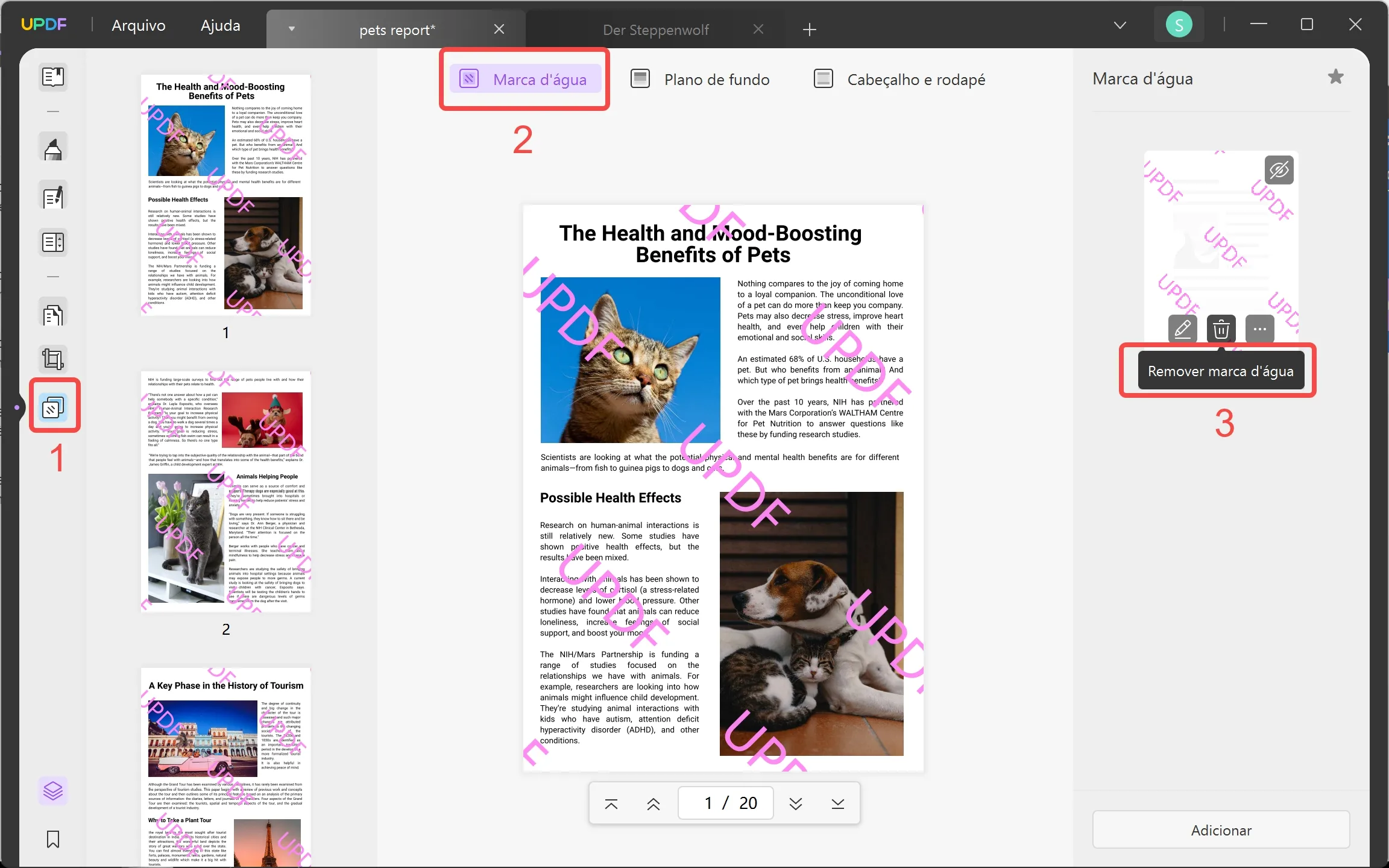
Task: Close the pets report tab
Action: click(x=499, y=29)
